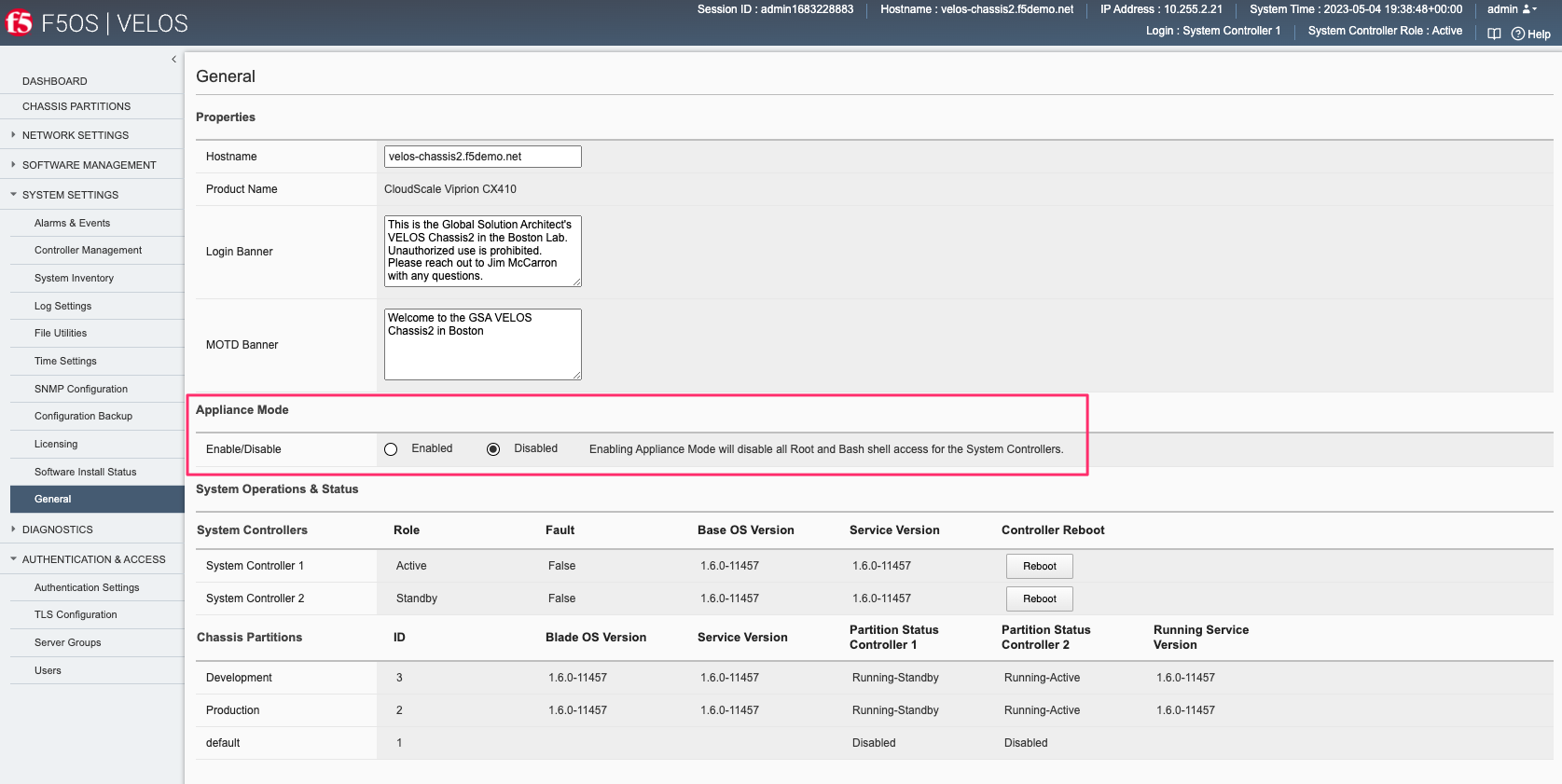Open File Utilities
Screen dimensions: 1562x784
61,333
